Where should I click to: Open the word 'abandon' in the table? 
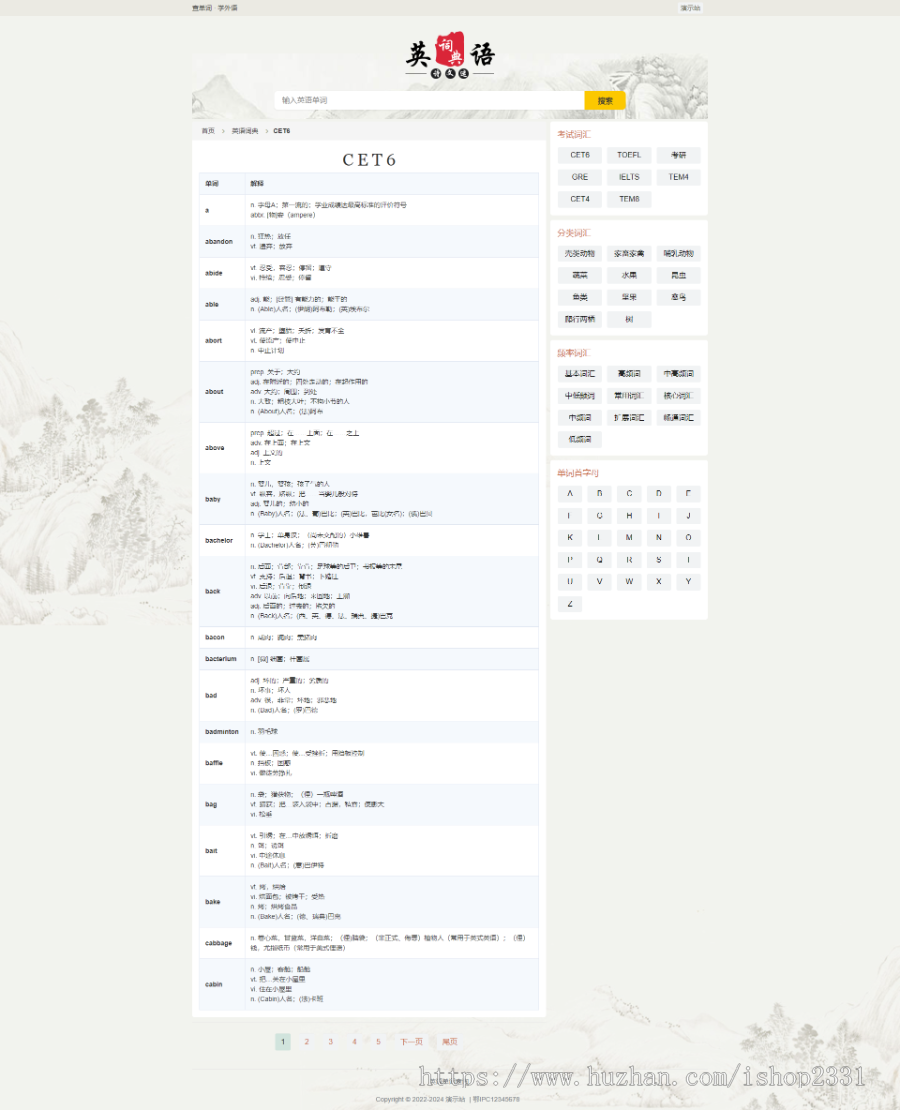point(219,242)
